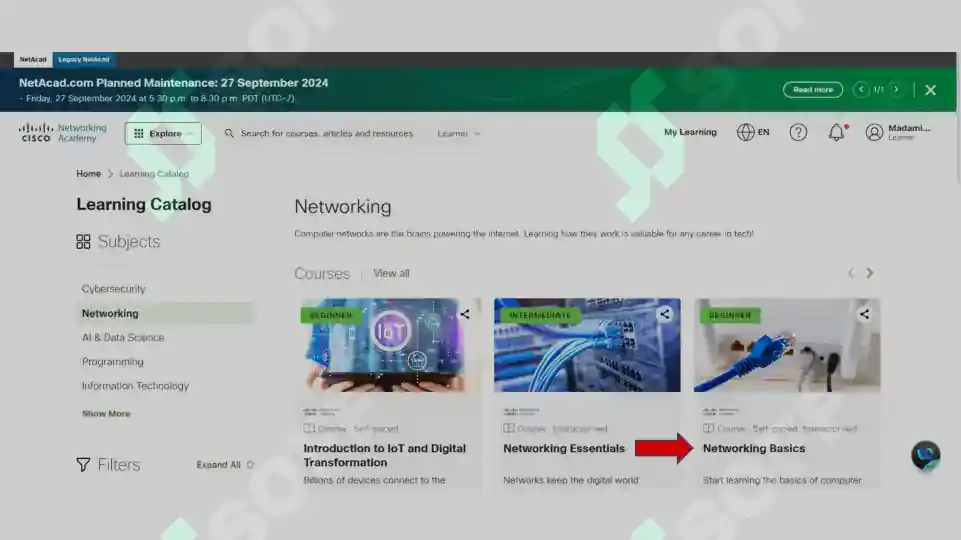Click the Intermediate badge on Networking Essentials
This screenshot has width=961, height=540.
540,315
